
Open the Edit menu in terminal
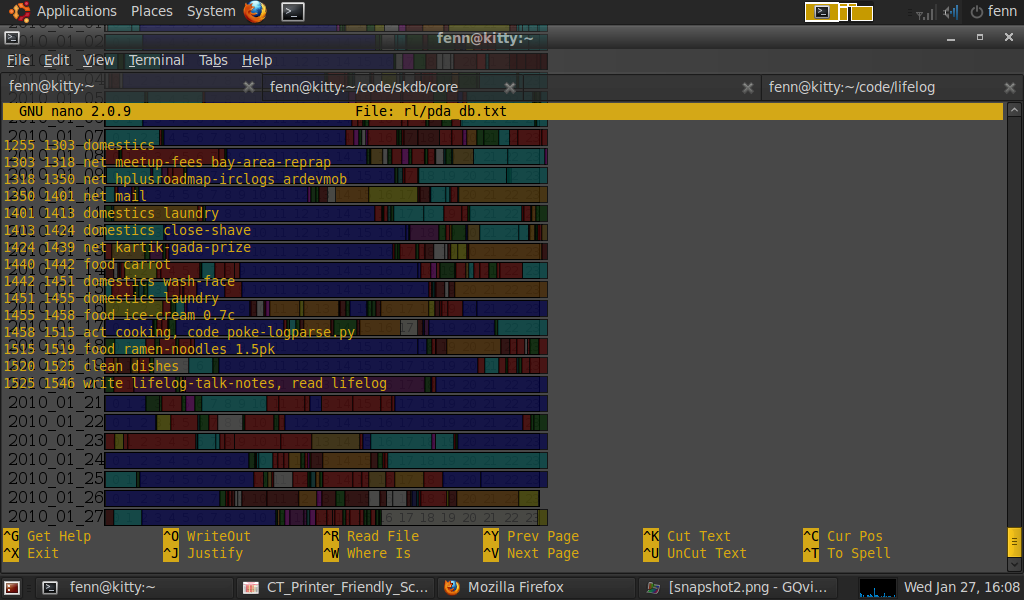(x=56, y=60)
